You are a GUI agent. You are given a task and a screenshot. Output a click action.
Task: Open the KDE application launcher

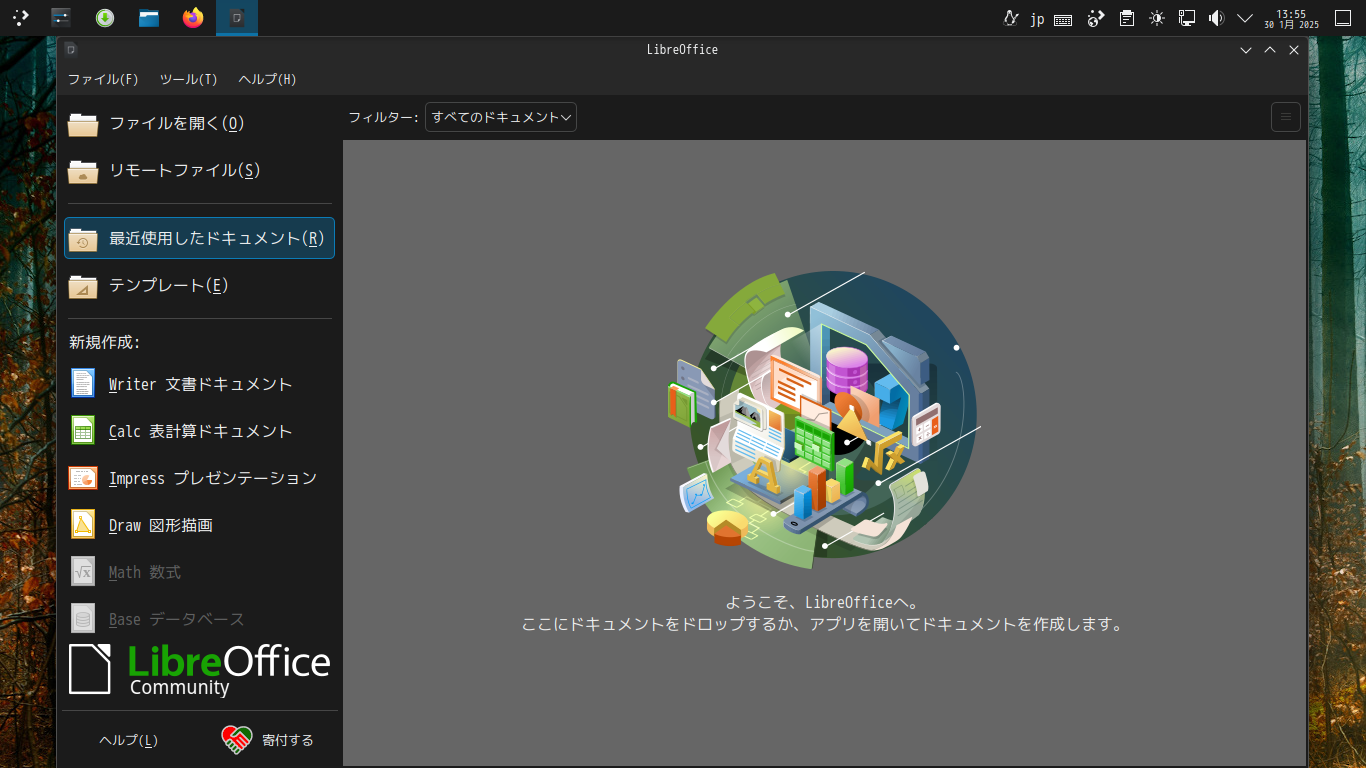click(21, 17)
